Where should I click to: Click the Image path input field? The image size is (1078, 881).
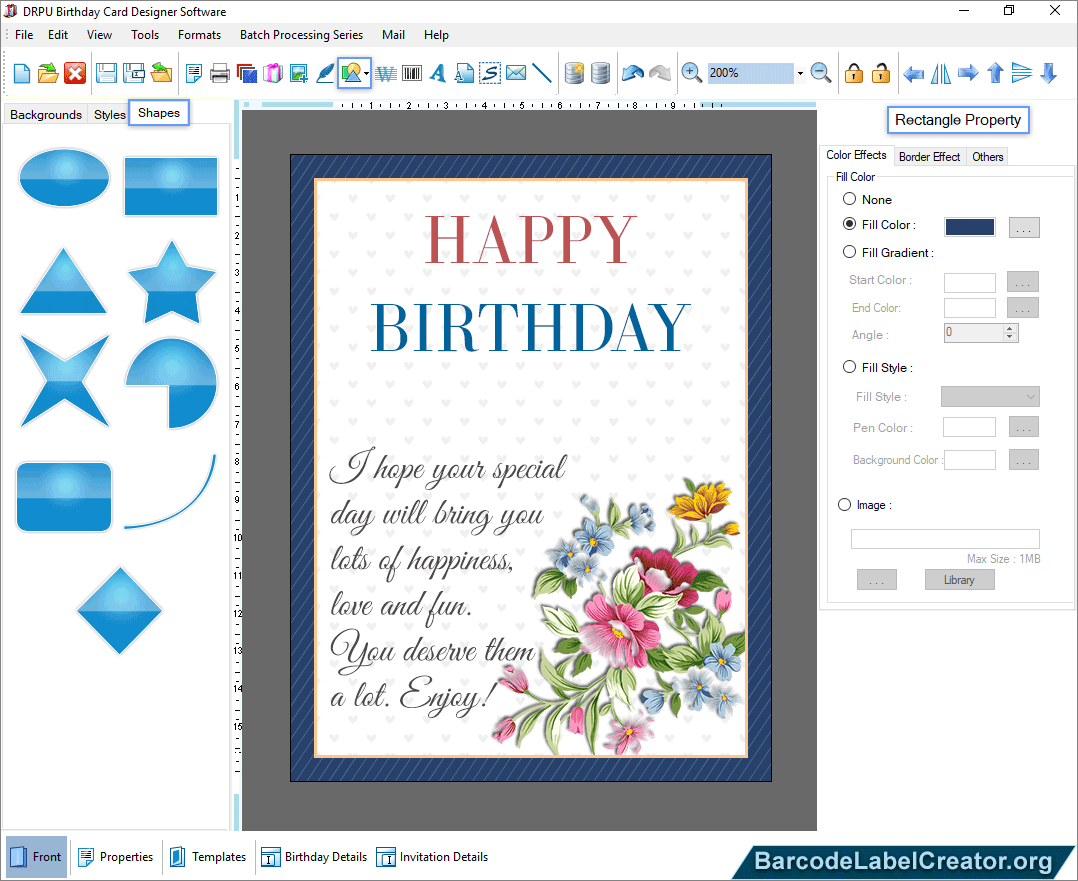[x=945, y=539]
